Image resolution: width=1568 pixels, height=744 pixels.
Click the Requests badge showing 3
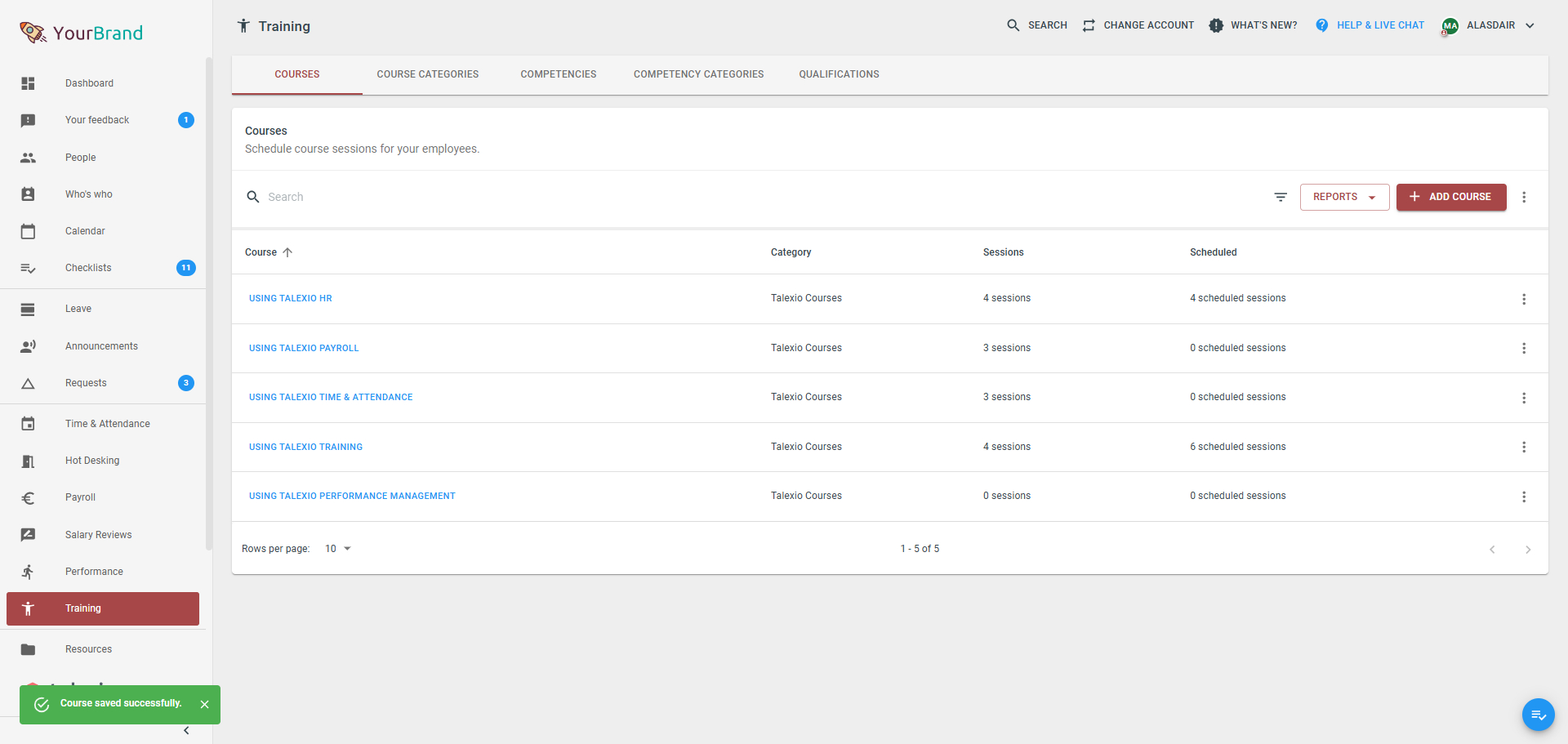coord(186,383)
